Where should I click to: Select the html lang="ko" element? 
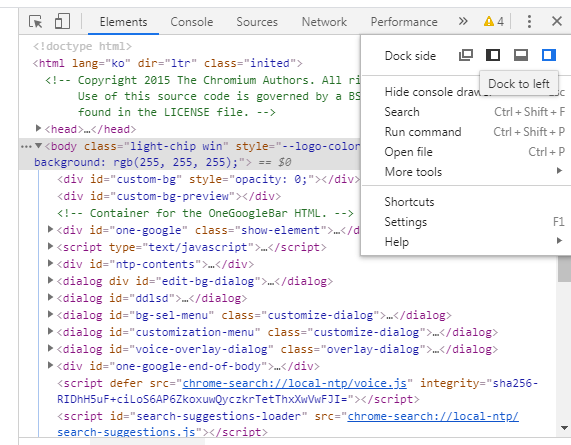(168, 63)
